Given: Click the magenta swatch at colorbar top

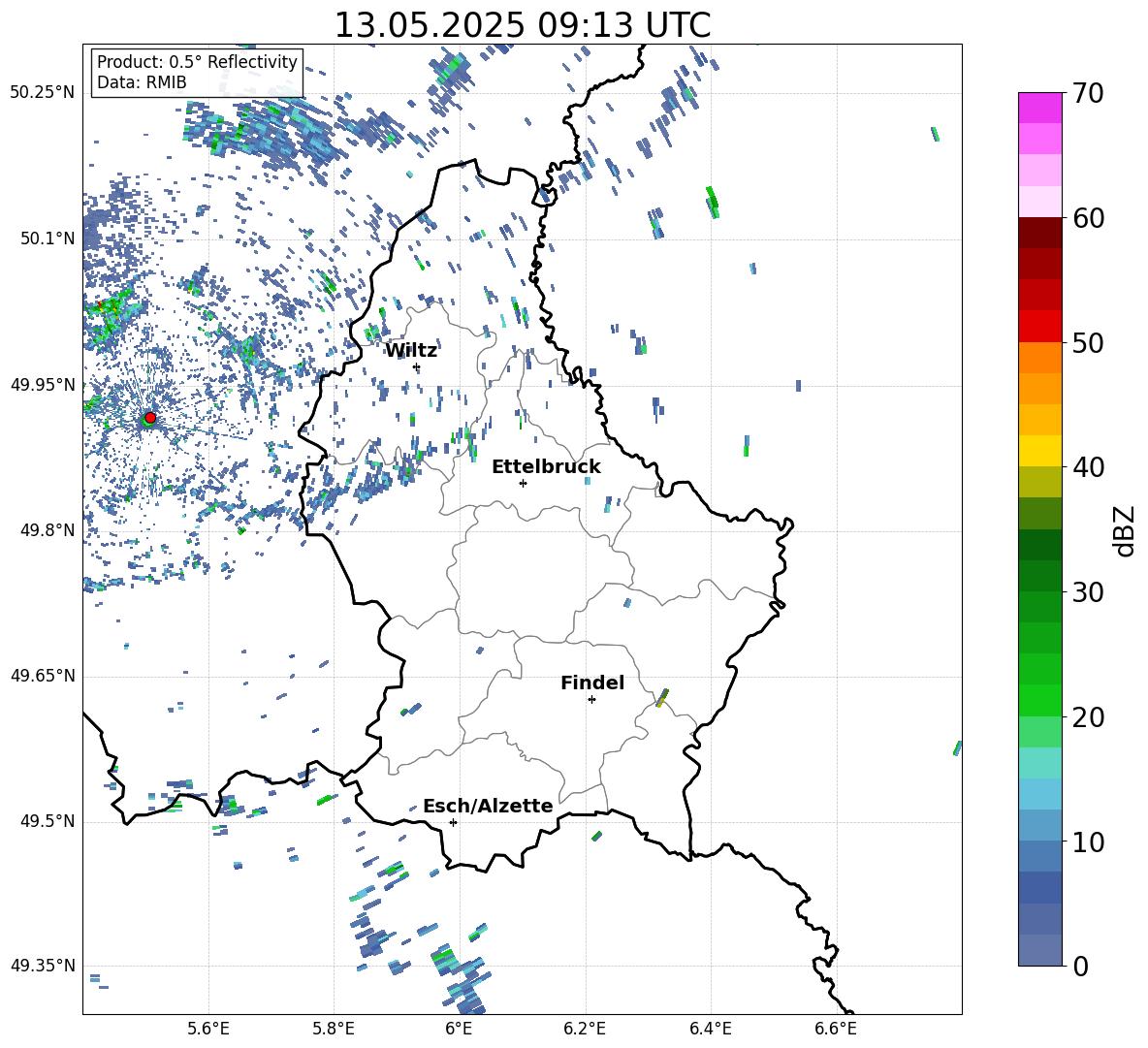Looking at the screenshot, I should click(x=1040, y=108).
